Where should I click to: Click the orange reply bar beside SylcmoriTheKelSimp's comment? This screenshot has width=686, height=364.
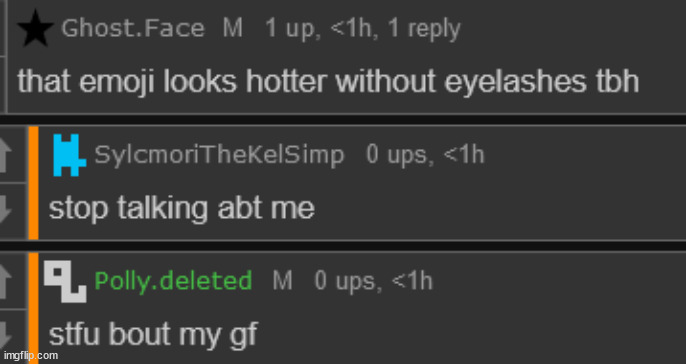coord(33,183)
